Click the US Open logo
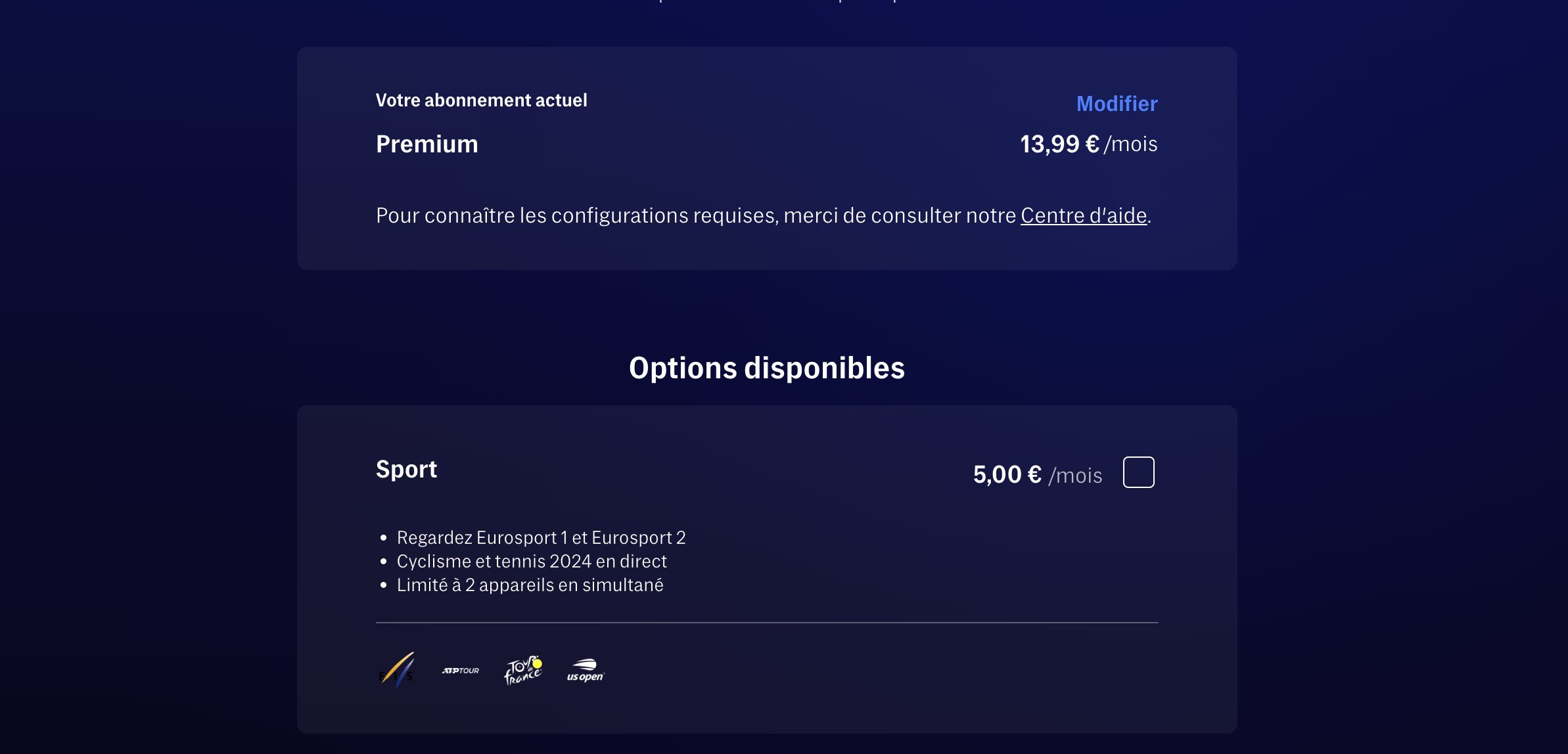1568x754 pixels. (x=585, y=671)
